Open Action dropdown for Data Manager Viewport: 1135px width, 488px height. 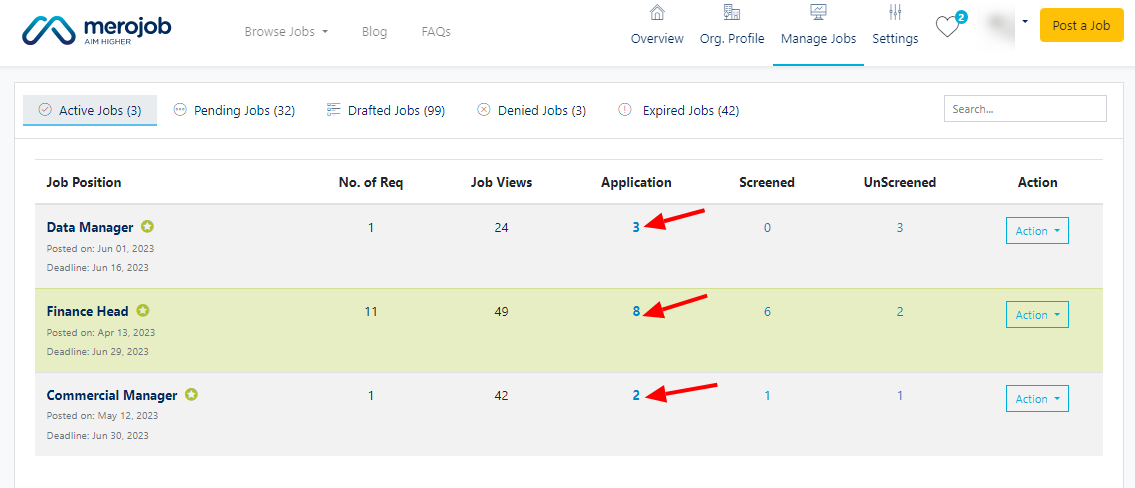(1037, 231)
